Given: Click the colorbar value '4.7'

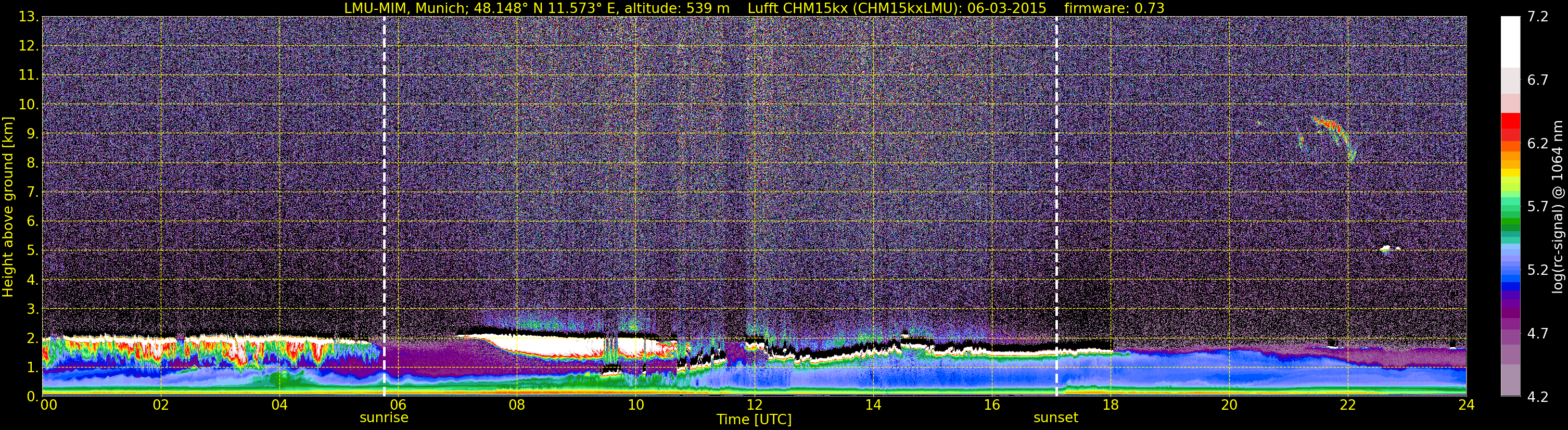Looking at the screenshot, I should point(1538,334).
